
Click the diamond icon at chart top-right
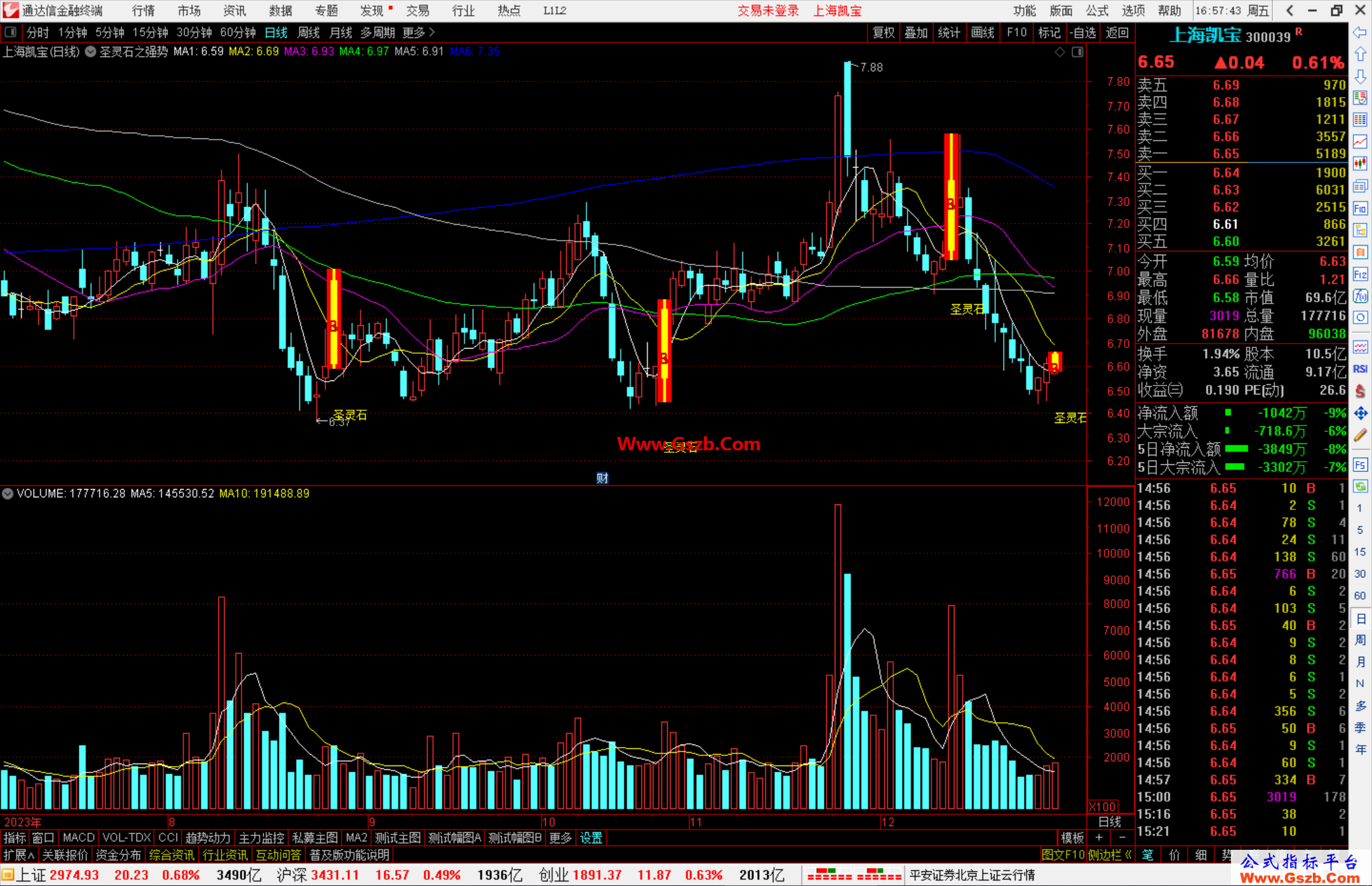(1059, 52)
